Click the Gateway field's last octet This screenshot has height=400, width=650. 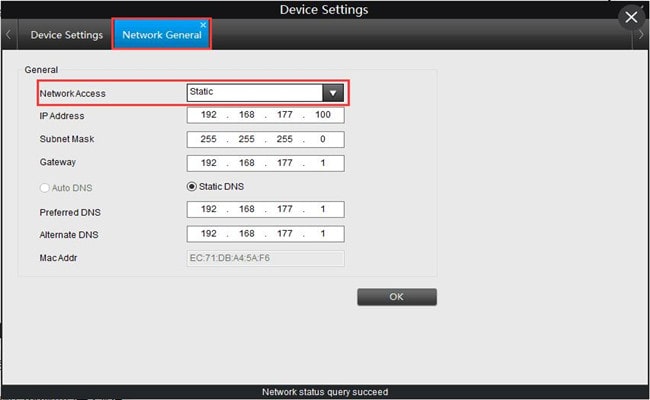pos(323,163)
